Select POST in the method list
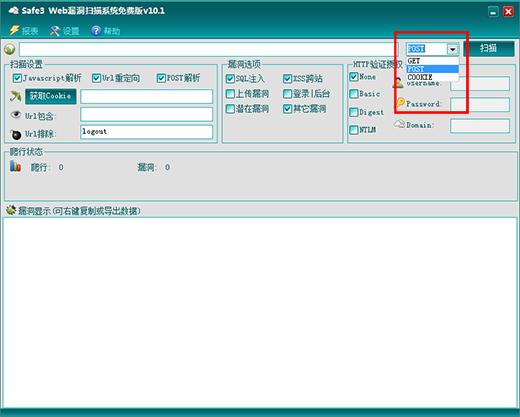 433,69
